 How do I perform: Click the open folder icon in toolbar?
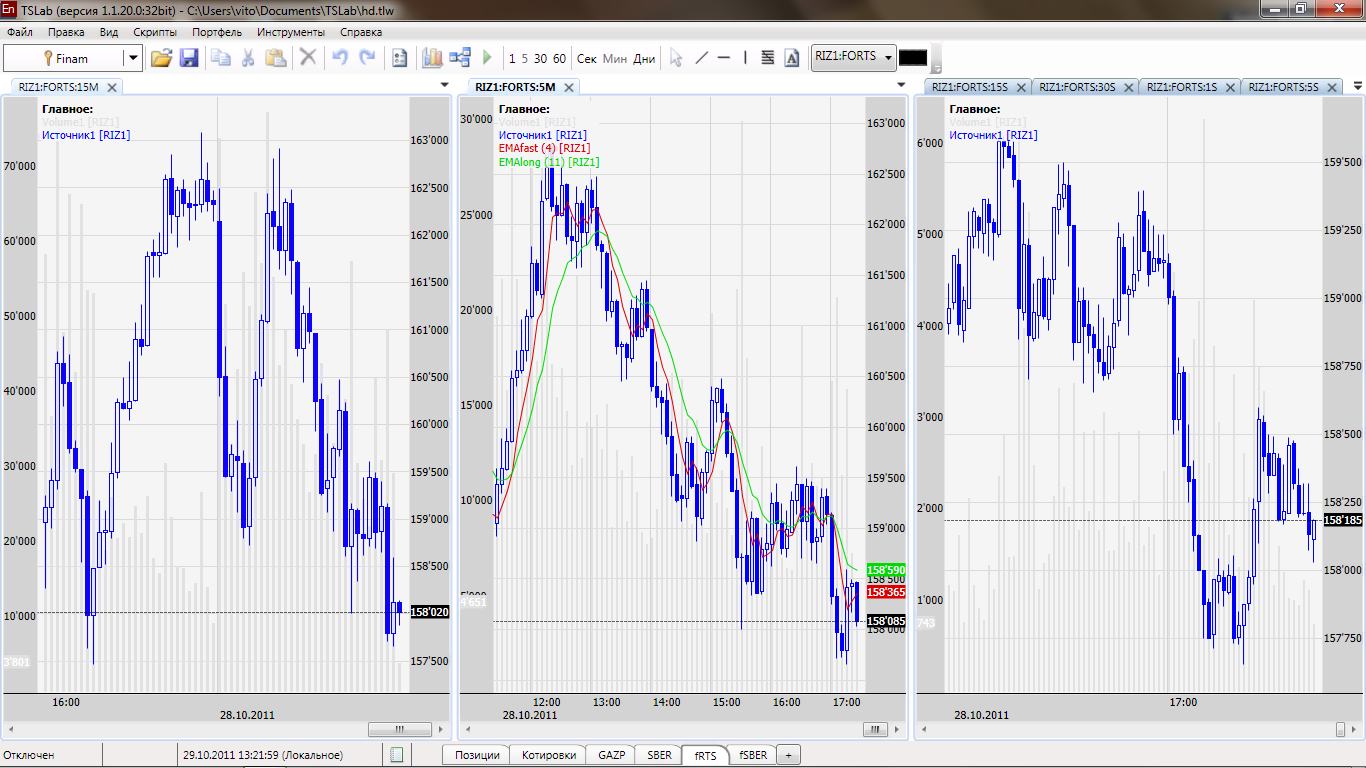pyautogui.click(x=161, y=58)
